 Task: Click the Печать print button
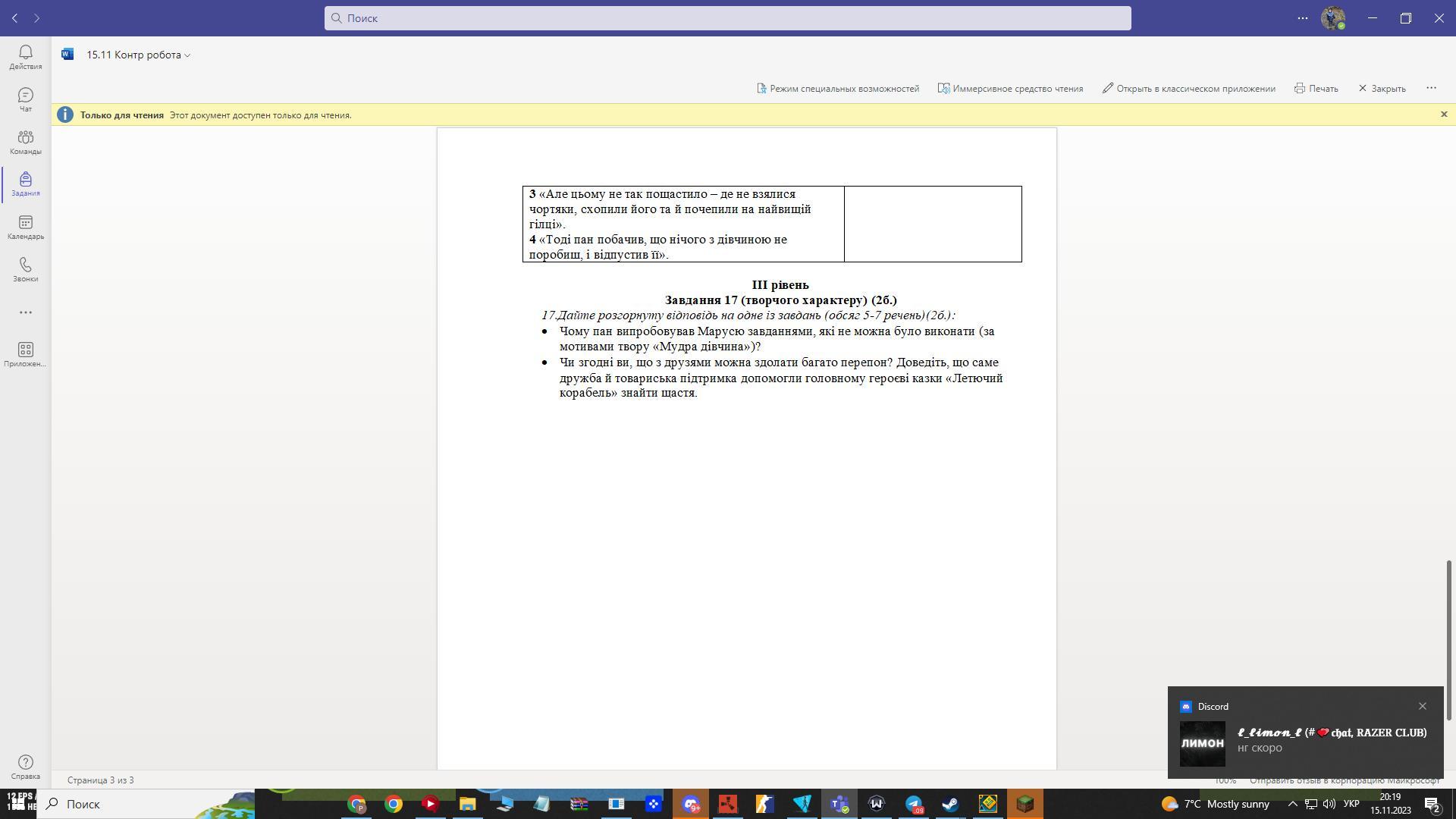[1316, 89]
